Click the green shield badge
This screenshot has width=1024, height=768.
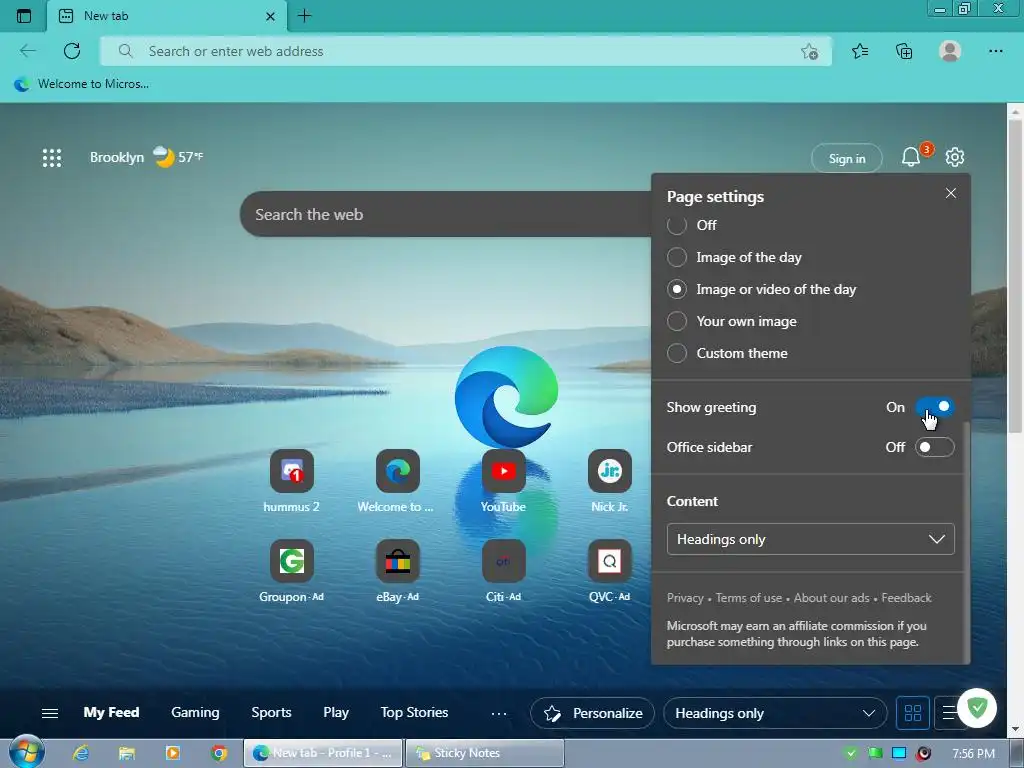click(977, 708)
